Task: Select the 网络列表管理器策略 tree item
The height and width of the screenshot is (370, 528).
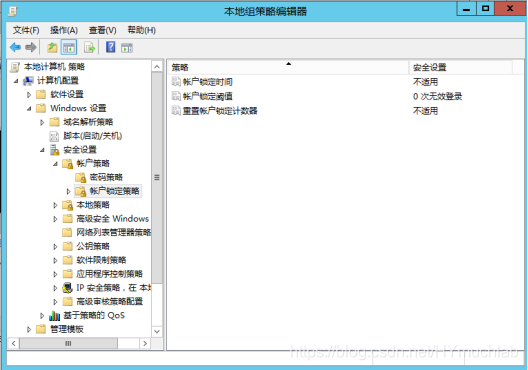Action: 113,232
